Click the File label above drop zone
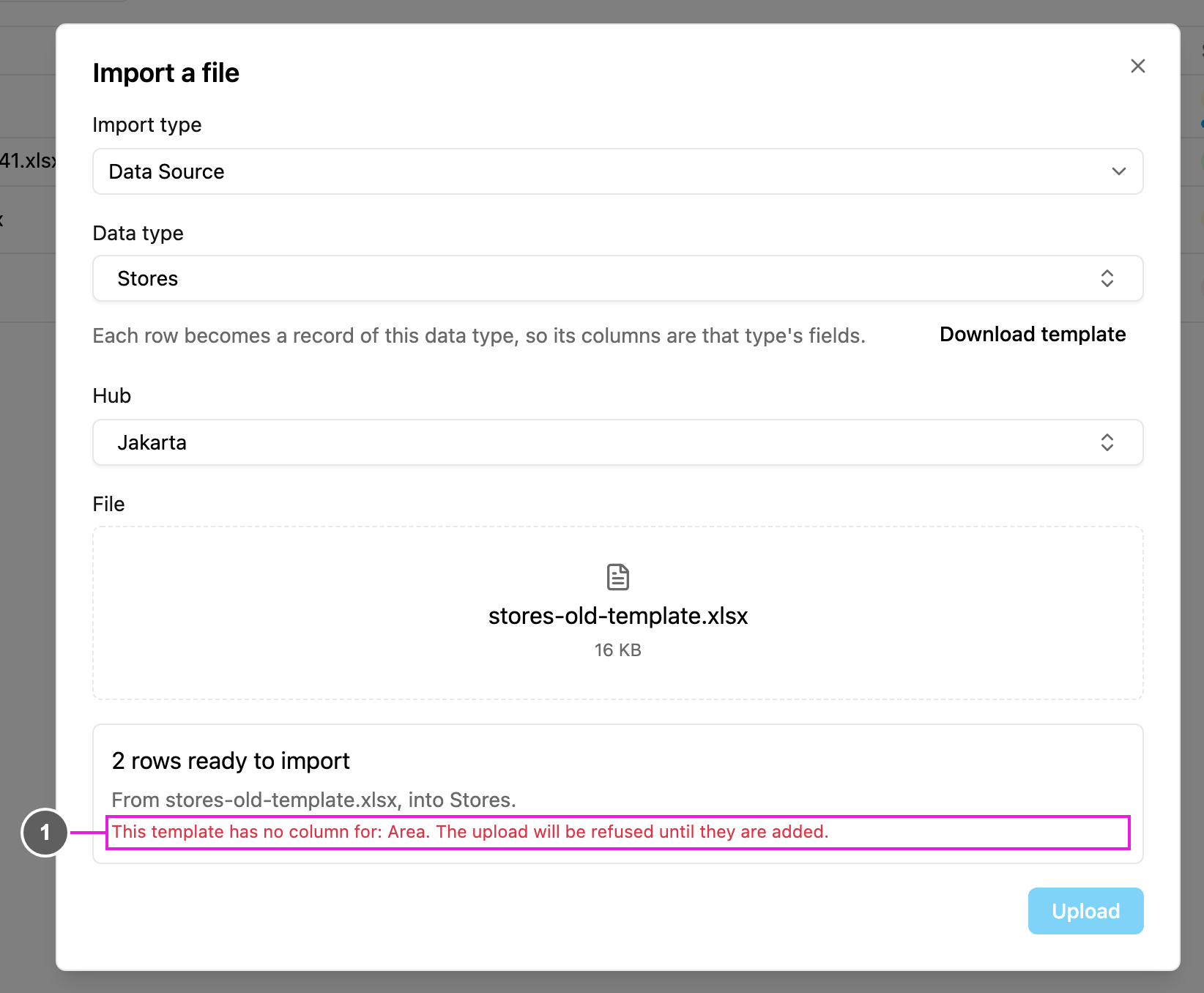Image resolution: width=1204 pixels, height=993 pixels. (x=109, y=504)
